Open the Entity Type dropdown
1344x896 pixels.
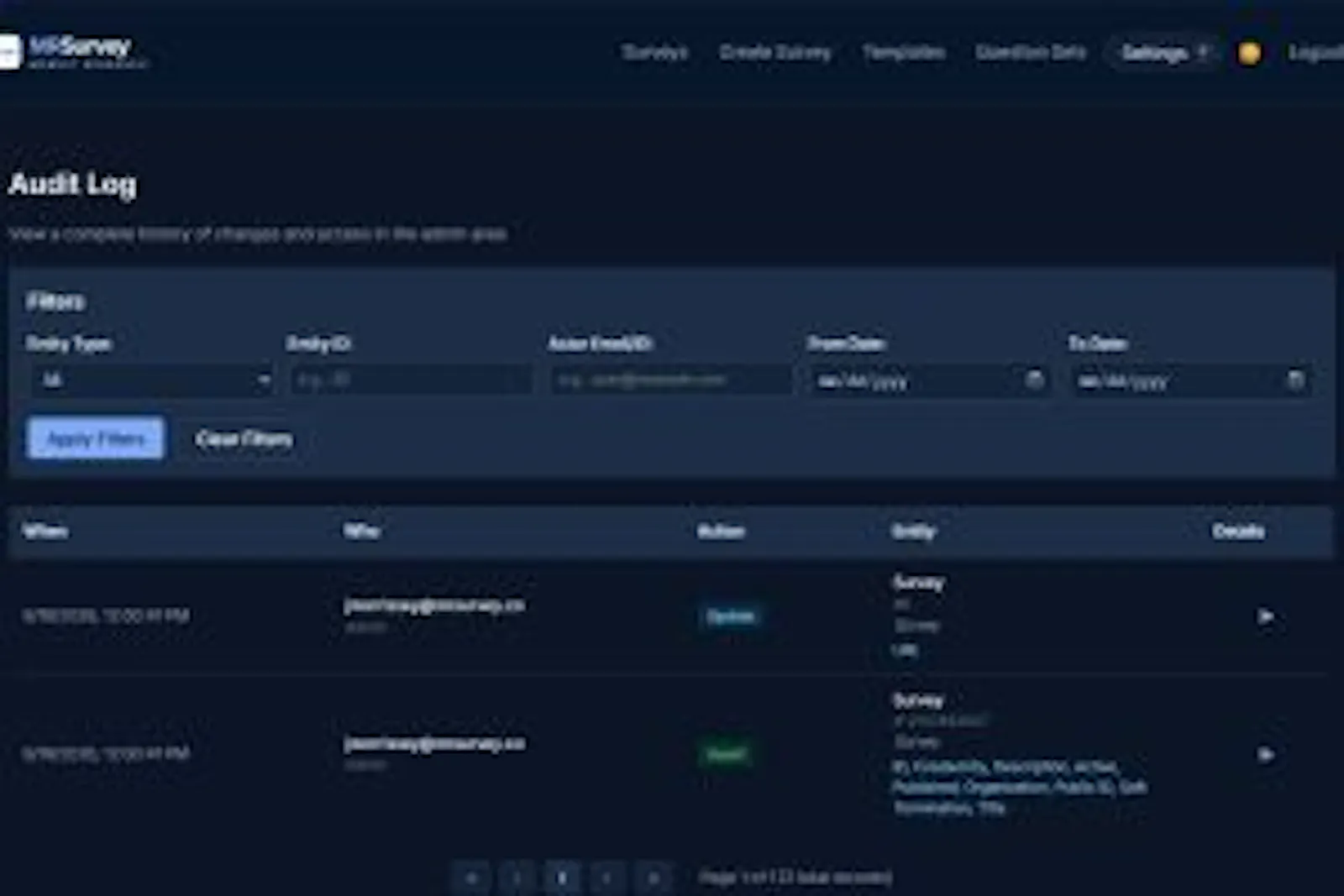click(x=154, y=380)
